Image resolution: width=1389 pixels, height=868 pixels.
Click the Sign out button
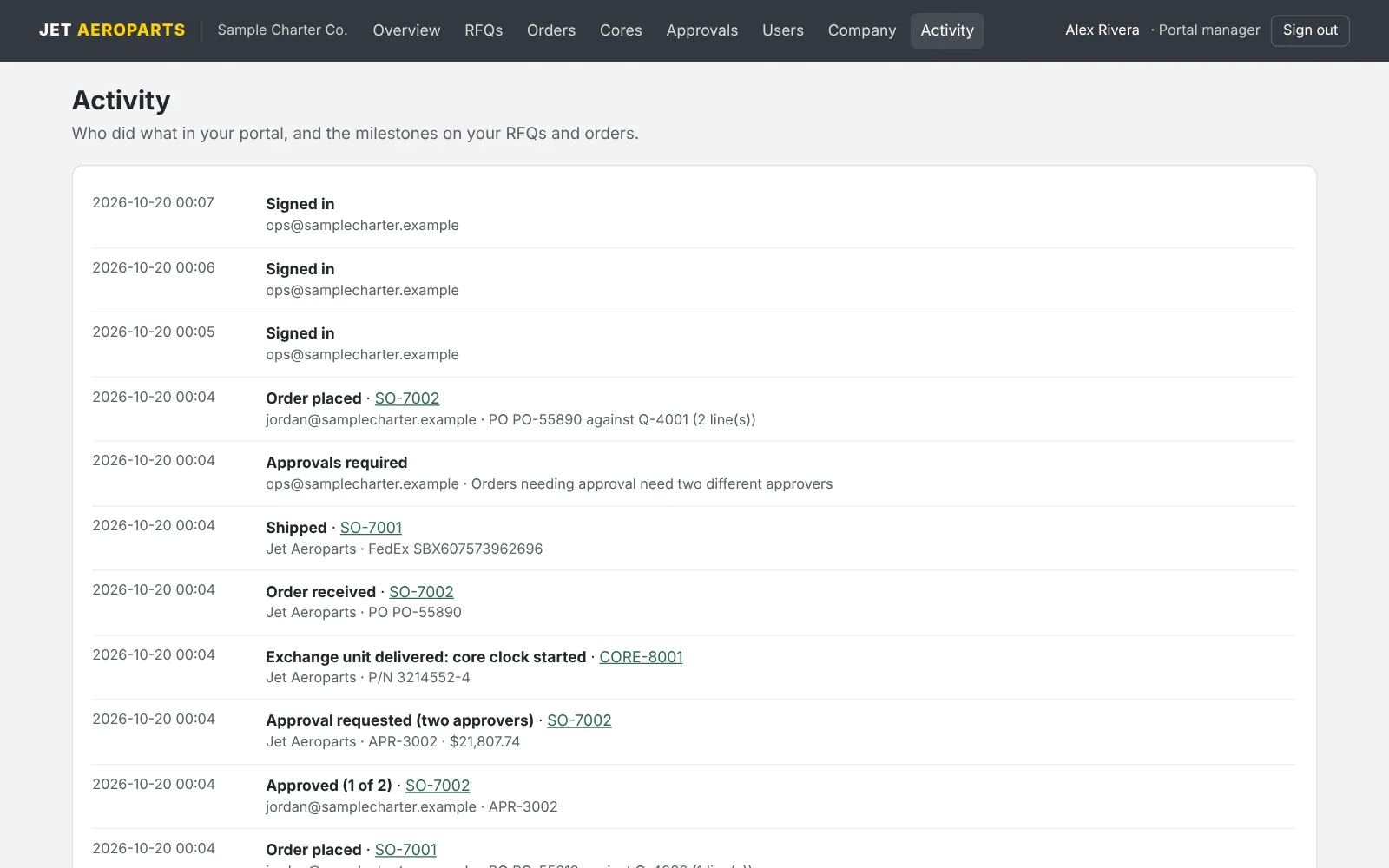[x=1310, y=30]
